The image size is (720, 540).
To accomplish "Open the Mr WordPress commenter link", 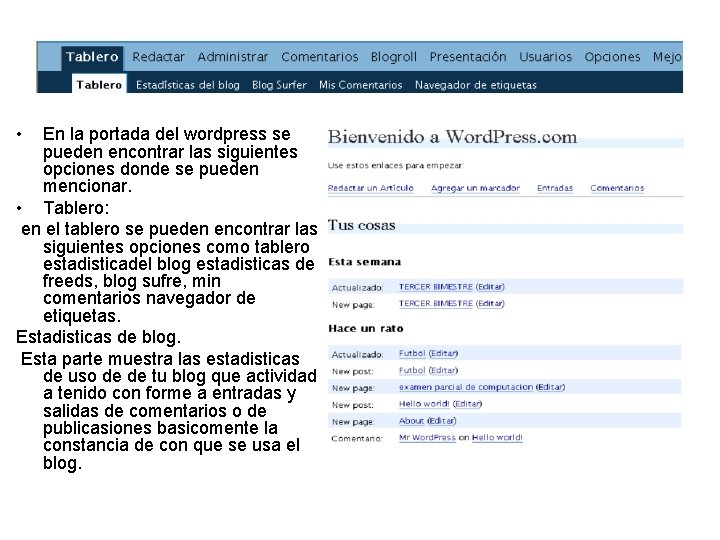I will (x=427, y=438).
